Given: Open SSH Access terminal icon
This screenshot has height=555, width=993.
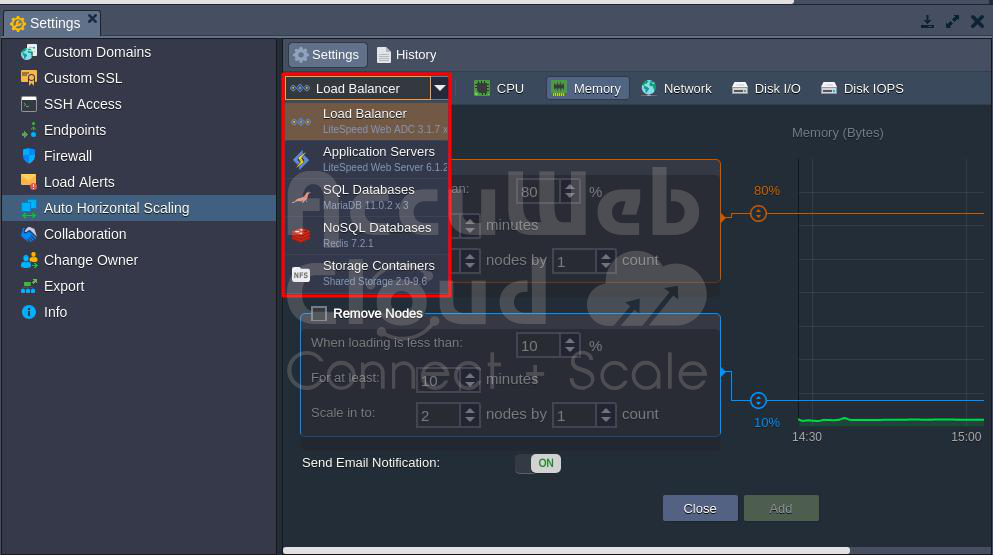Looking at the screenshot, I should click(29, 104).
